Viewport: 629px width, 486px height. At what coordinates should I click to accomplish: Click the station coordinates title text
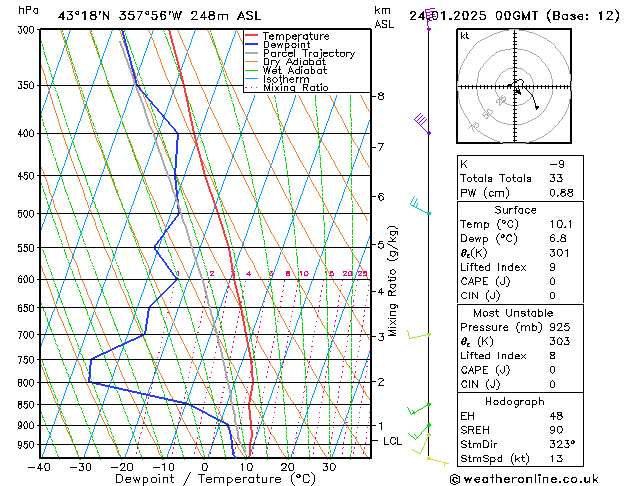coord(159,16)
